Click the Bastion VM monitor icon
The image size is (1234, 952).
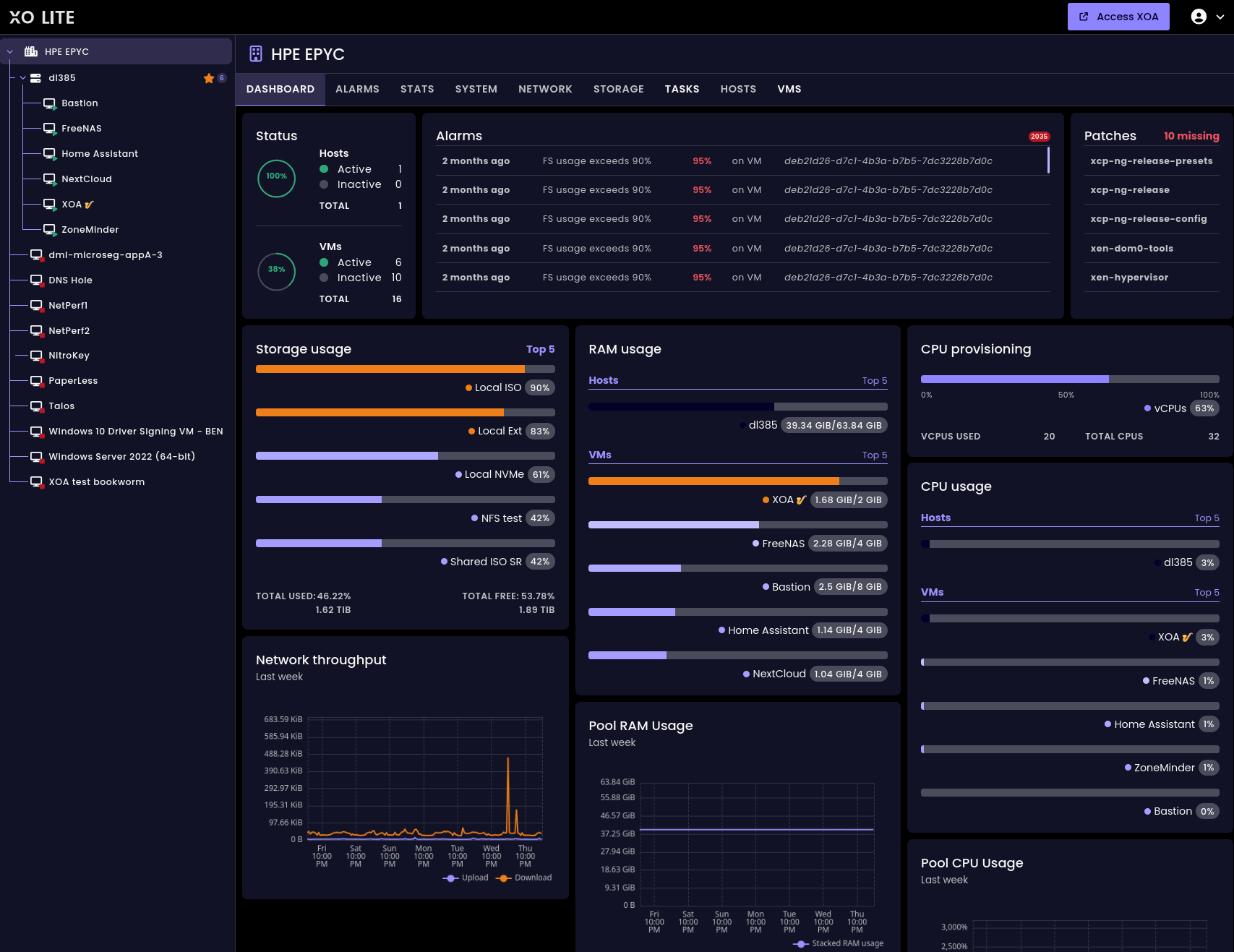pyautogui.click(x=49, y=103)
